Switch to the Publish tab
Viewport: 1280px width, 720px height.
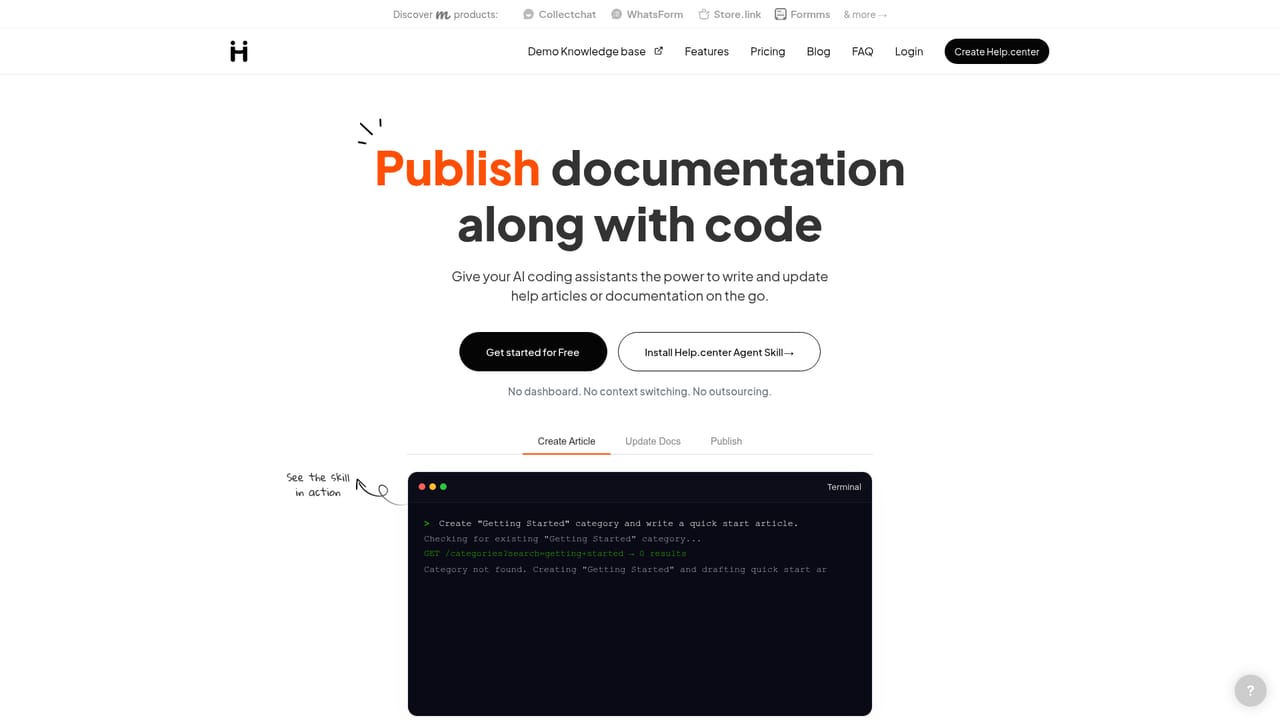[726, 441]
